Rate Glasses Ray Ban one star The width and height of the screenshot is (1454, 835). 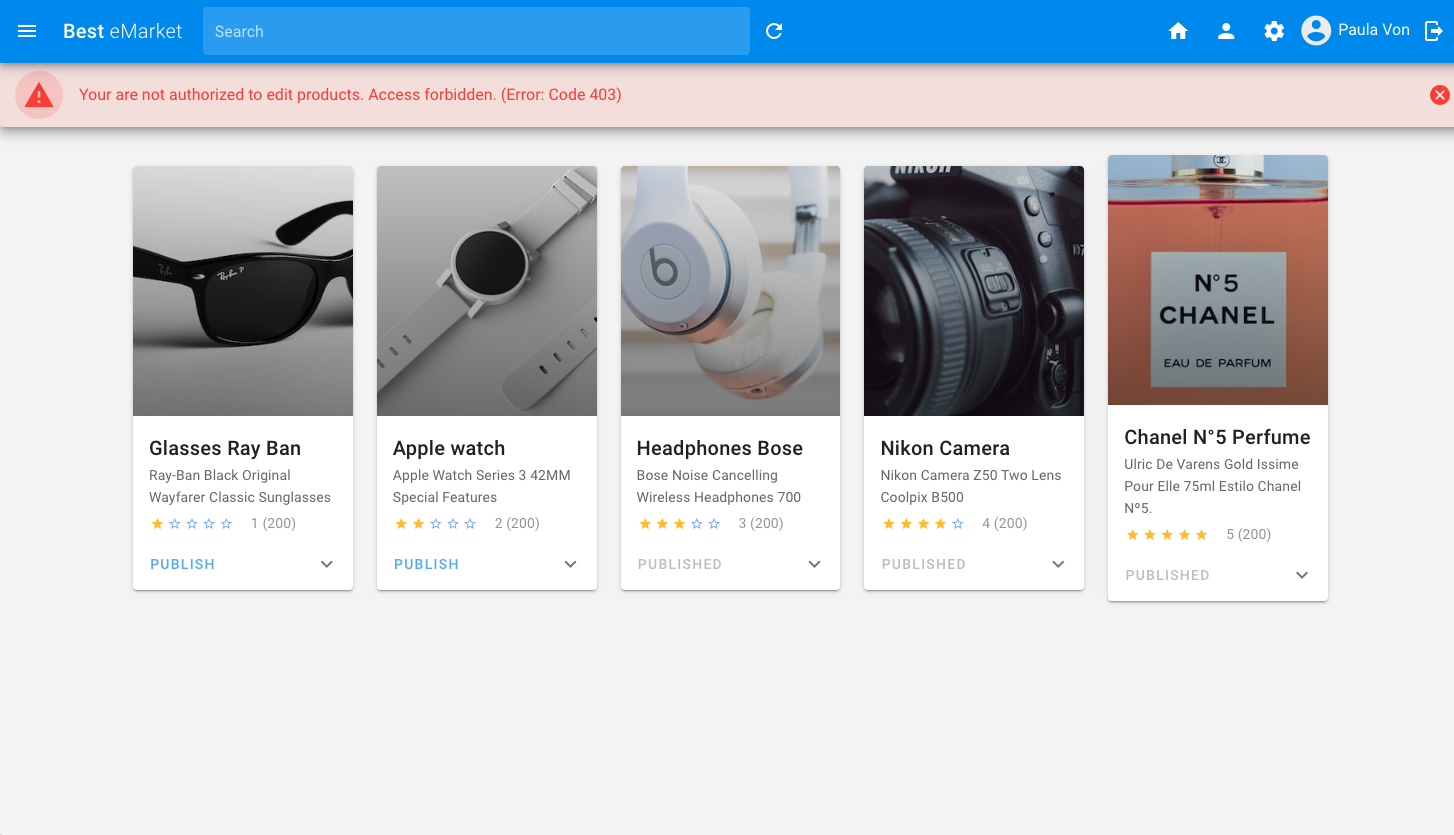157,523
